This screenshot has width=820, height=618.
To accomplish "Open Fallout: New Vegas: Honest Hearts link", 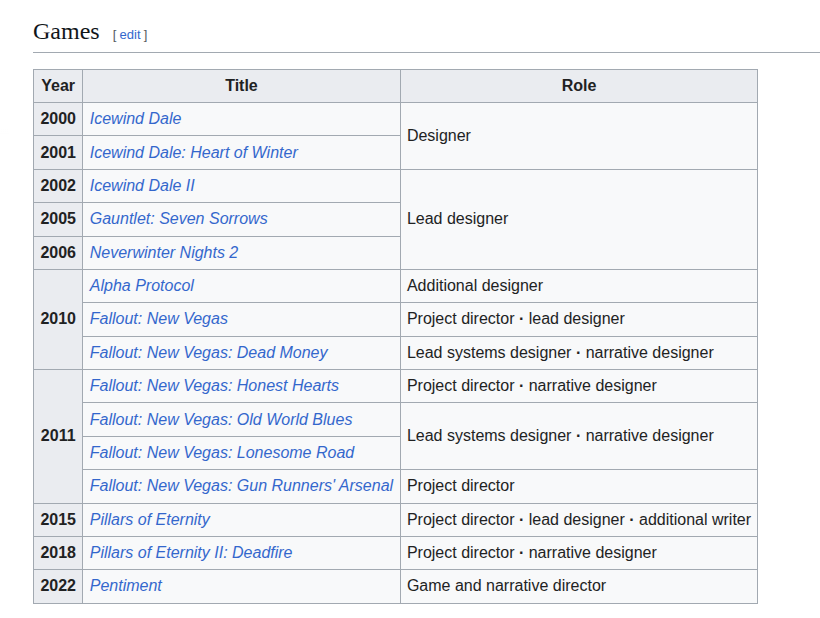I will point(214,386).
